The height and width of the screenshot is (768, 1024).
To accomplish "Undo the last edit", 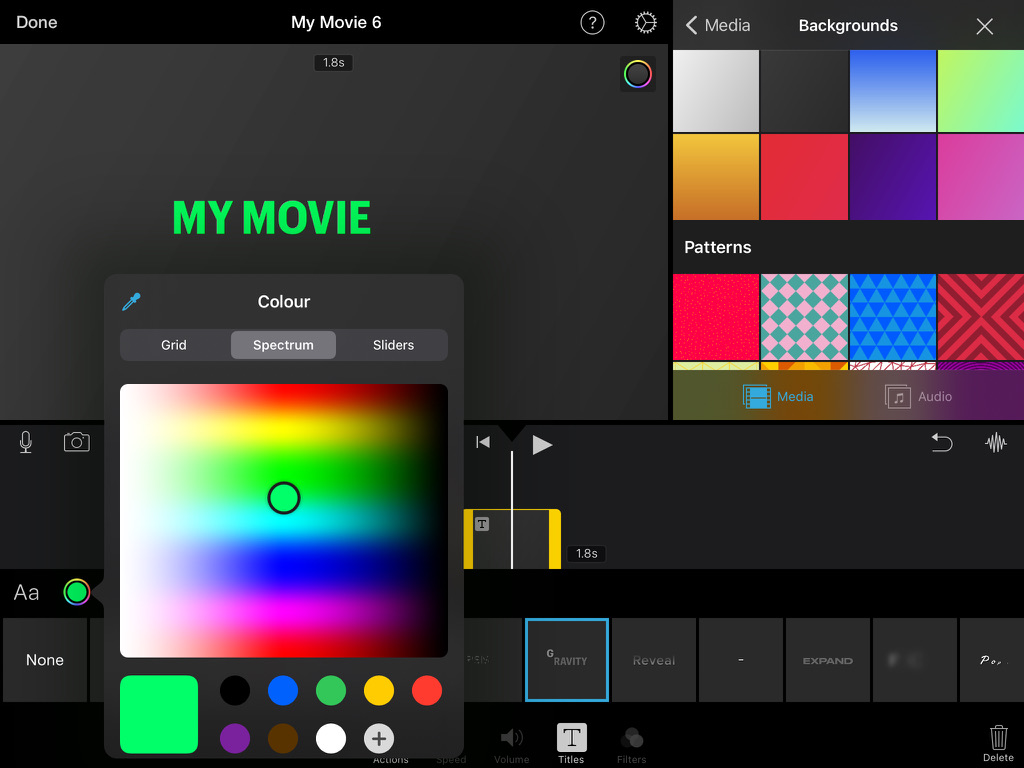I will (941, 443).
